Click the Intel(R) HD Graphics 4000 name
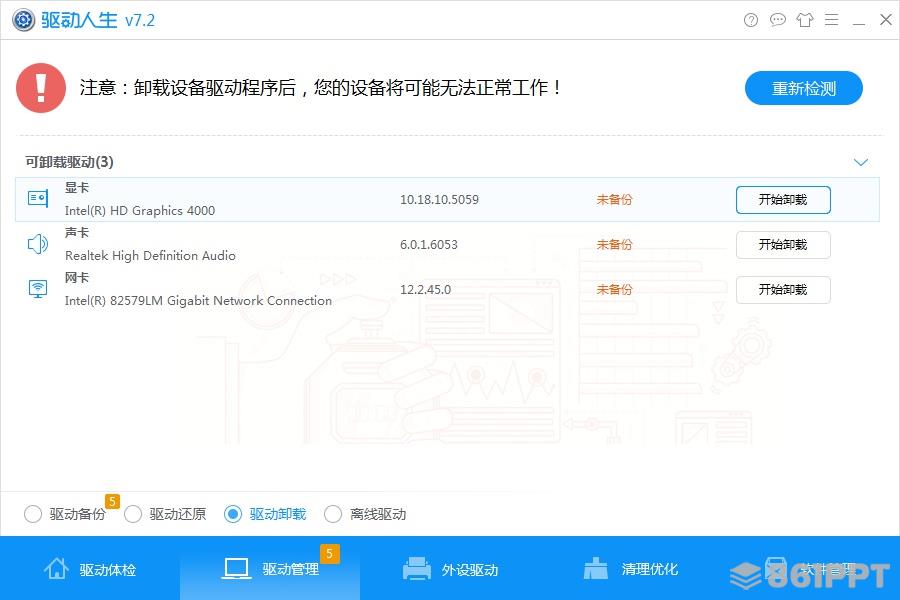Screen dimensions: 900x600 point(140,211)
